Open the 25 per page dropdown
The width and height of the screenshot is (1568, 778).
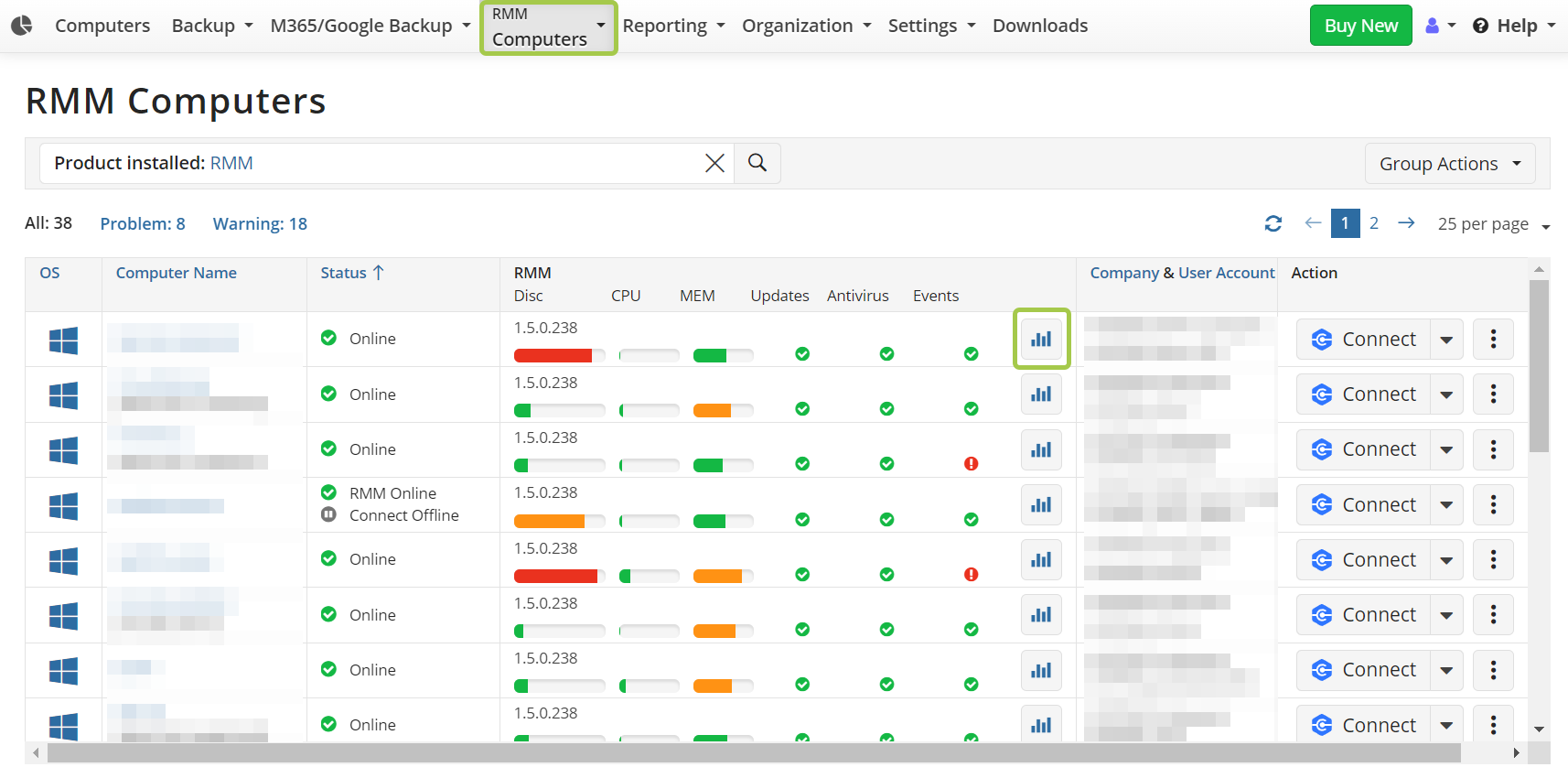coord(1494,224)
